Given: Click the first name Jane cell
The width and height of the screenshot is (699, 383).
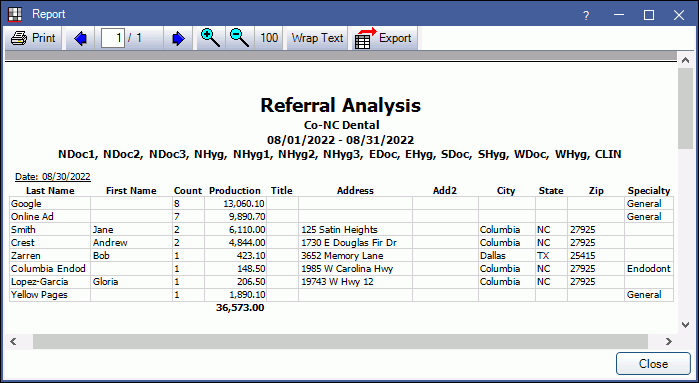Looking at the screenshot, I should coord(132,230).
